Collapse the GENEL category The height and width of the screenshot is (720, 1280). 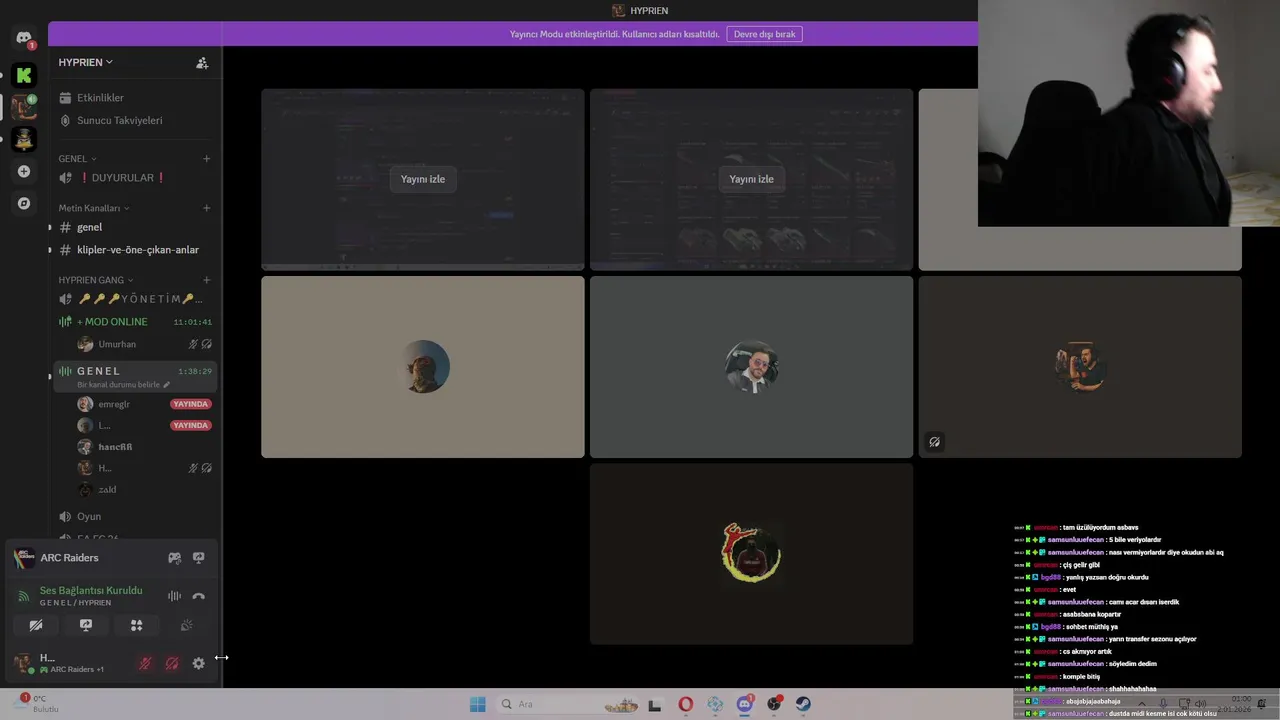pyautogui.click(x=77, y=159)
